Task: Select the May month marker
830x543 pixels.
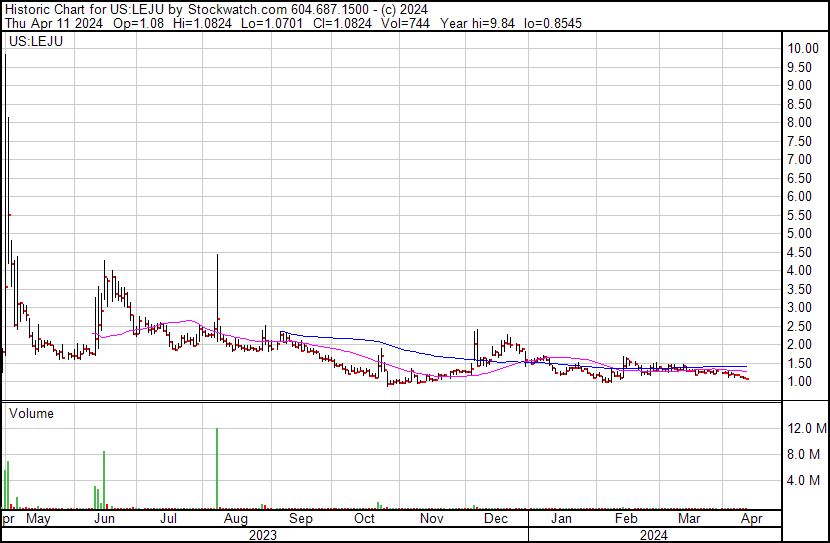Action: click(x=38, y=519)
